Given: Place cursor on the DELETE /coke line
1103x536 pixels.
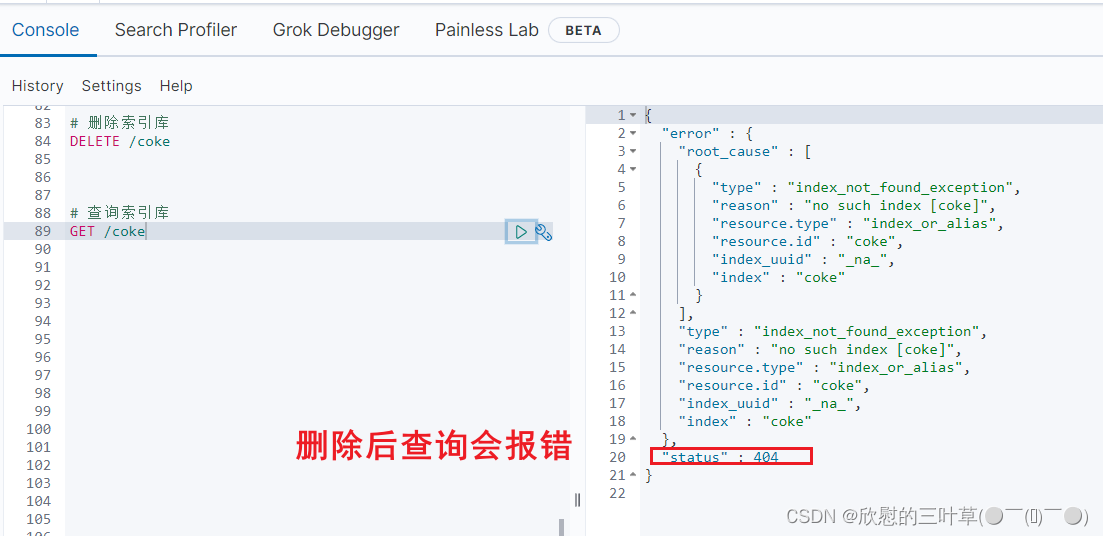Looking at the screenshot, I should point(120,141).
